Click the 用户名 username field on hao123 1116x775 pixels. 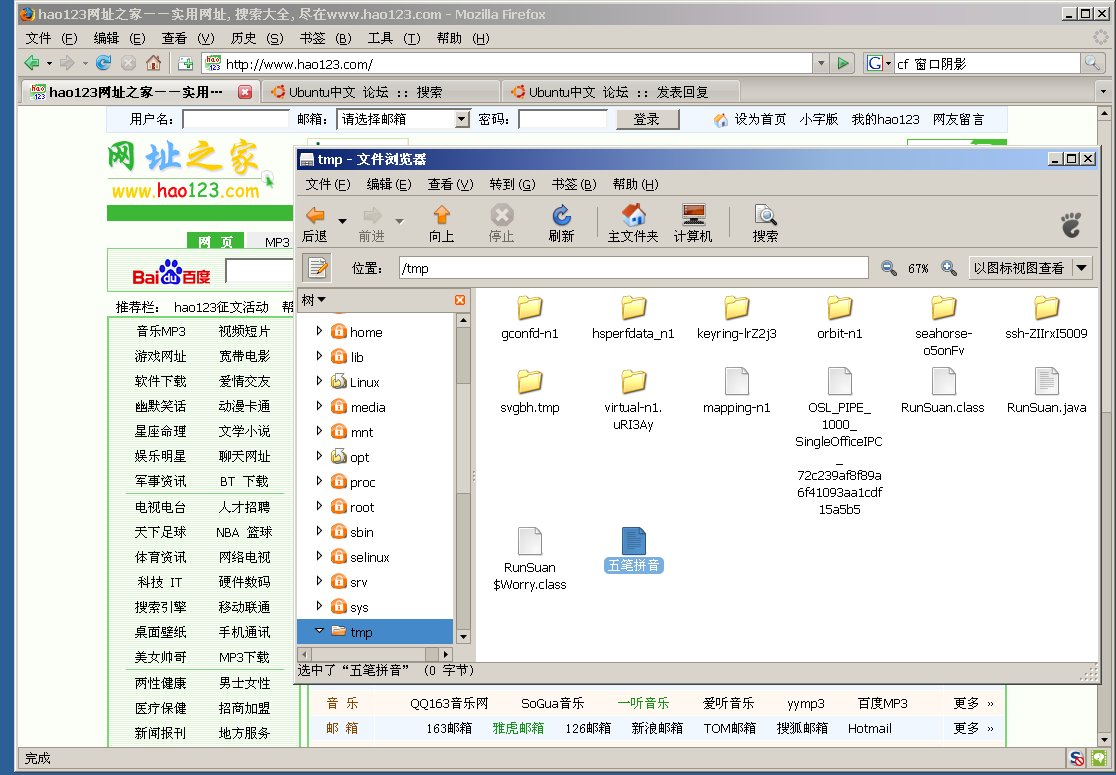236,120
